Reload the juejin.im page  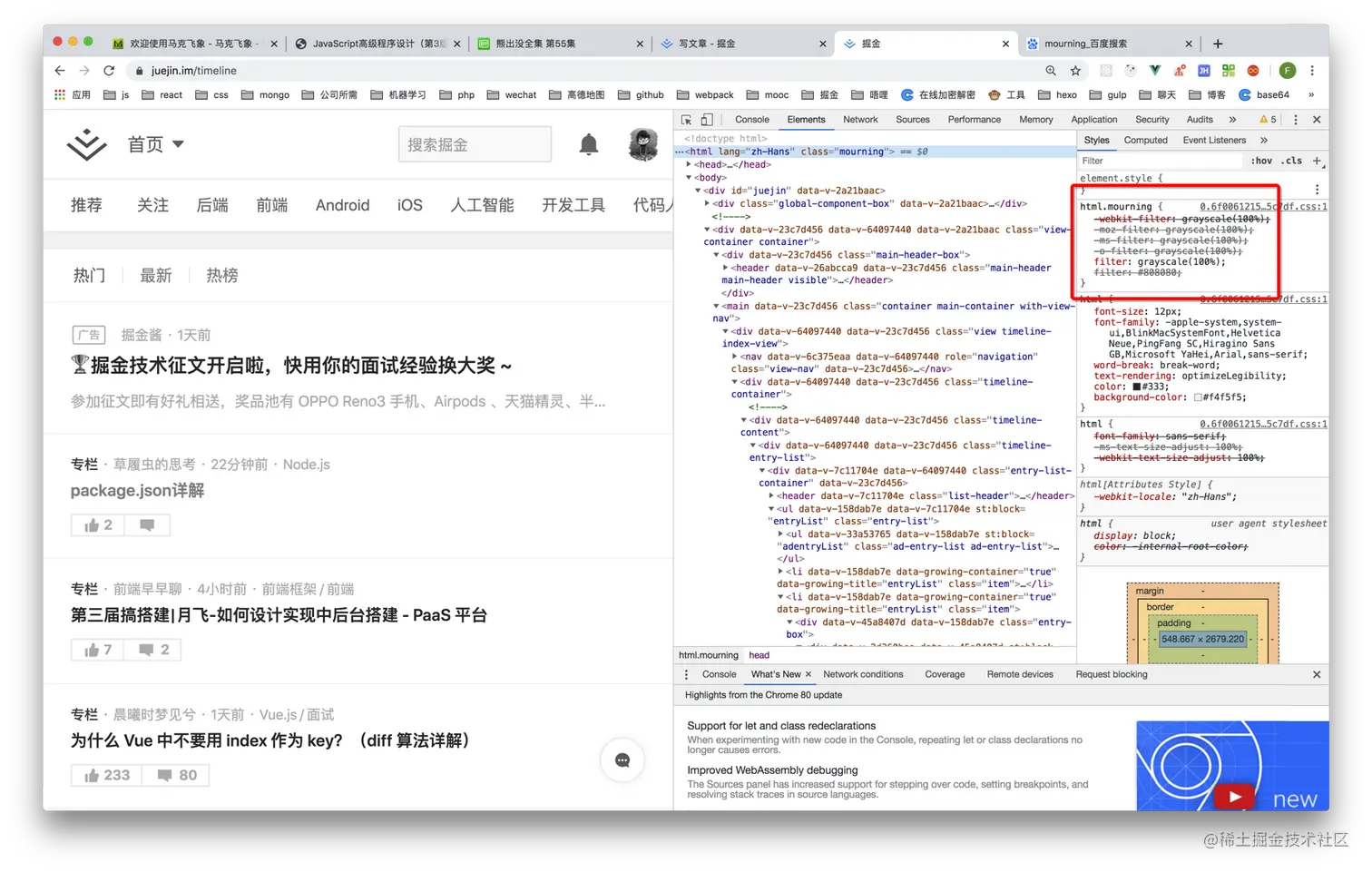click(x=109, y=71)
